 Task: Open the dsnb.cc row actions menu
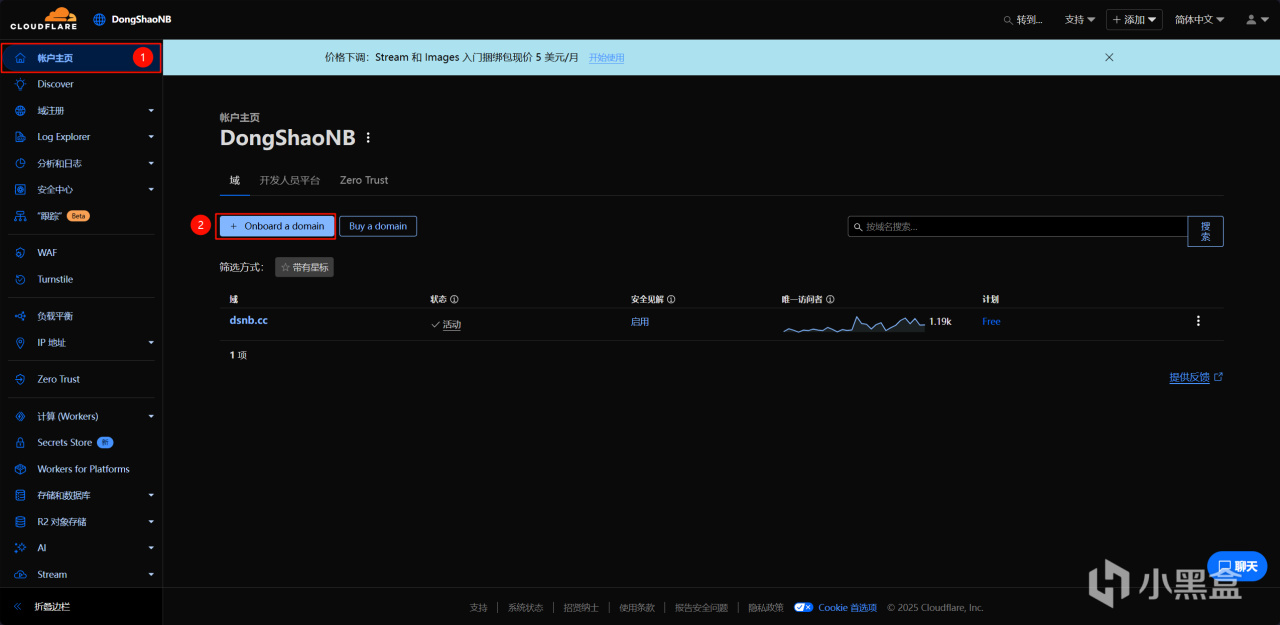pyautogui.click(x=1198, y=321)
